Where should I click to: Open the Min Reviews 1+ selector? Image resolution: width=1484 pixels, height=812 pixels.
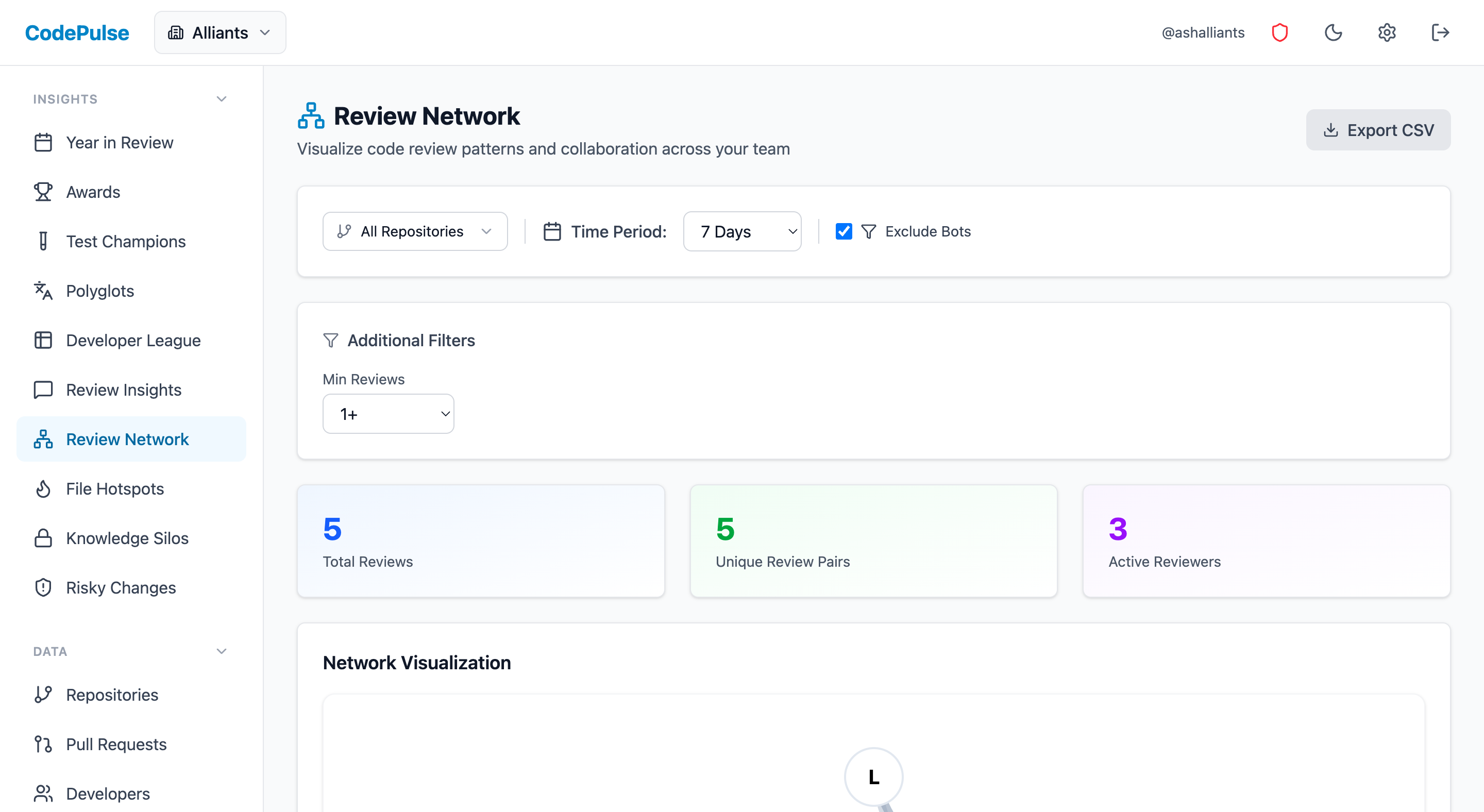tap(389, 414)
